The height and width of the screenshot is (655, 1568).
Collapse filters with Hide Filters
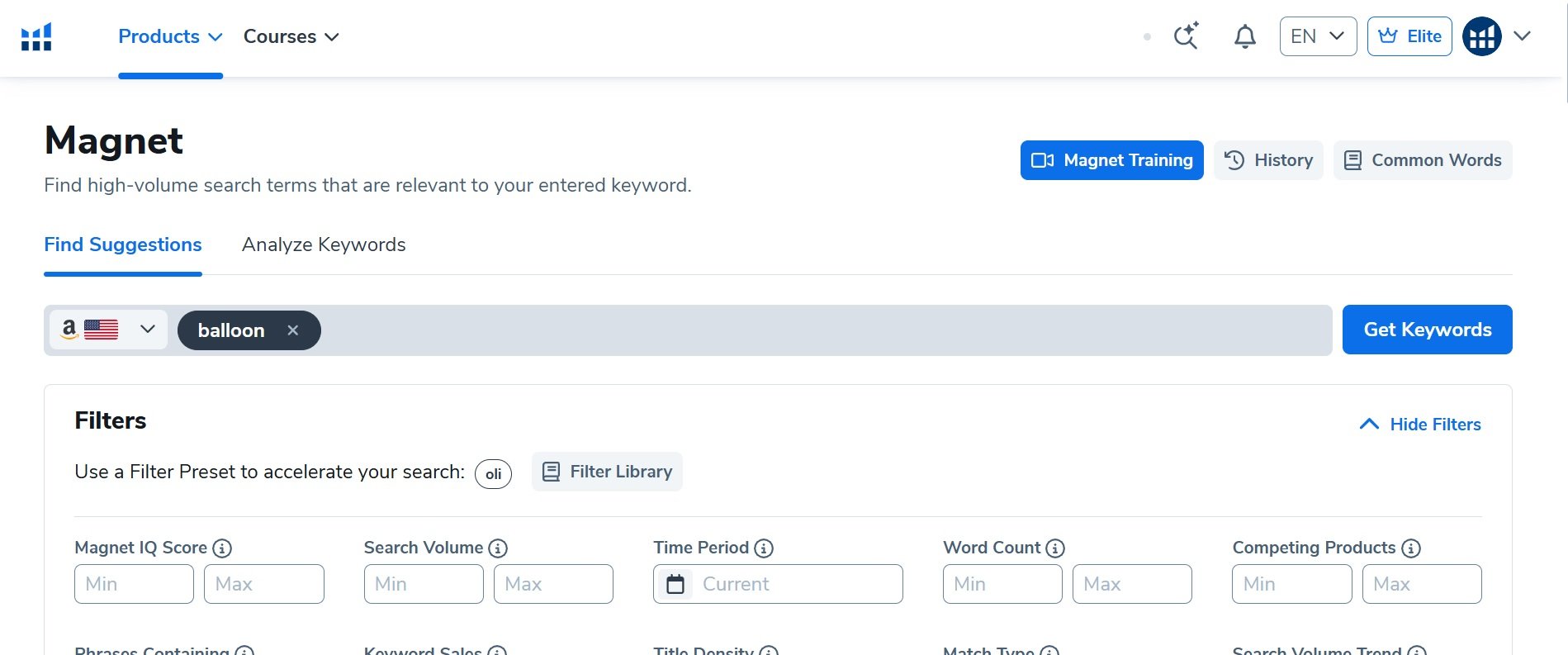[x=1420, y=425]
